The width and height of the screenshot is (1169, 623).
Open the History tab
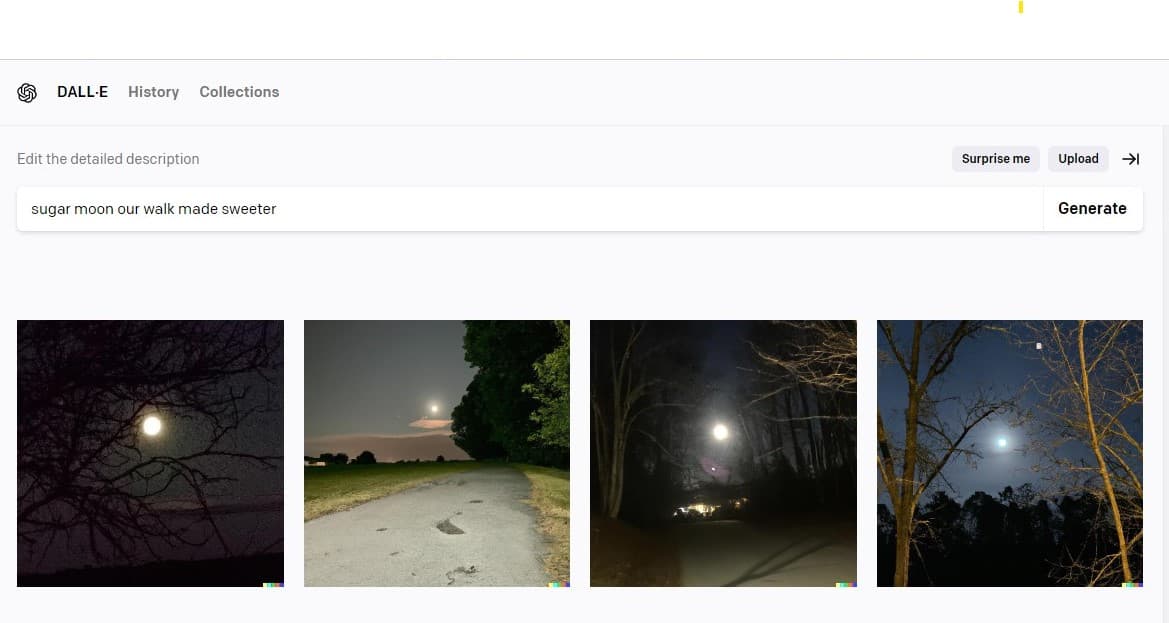tap(154, 92)
